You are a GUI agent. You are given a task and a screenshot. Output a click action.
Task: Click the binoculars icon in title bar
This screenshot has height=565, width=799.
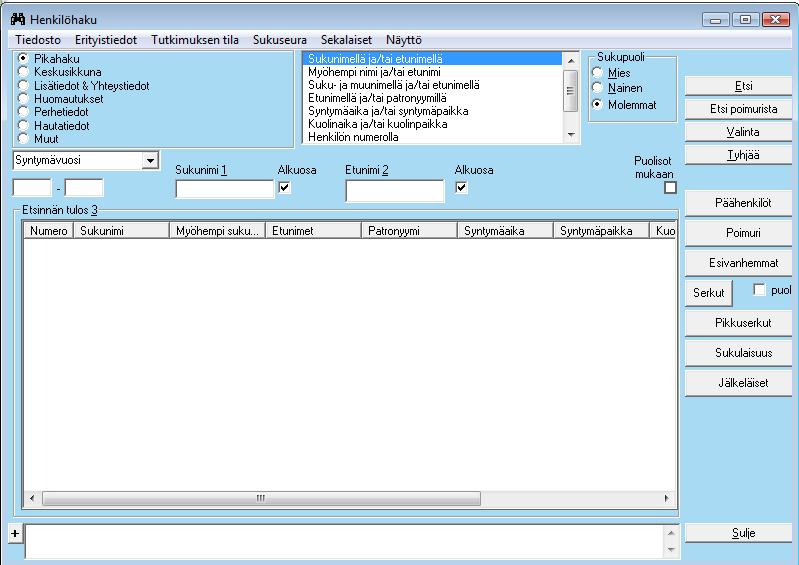[18, 19]
